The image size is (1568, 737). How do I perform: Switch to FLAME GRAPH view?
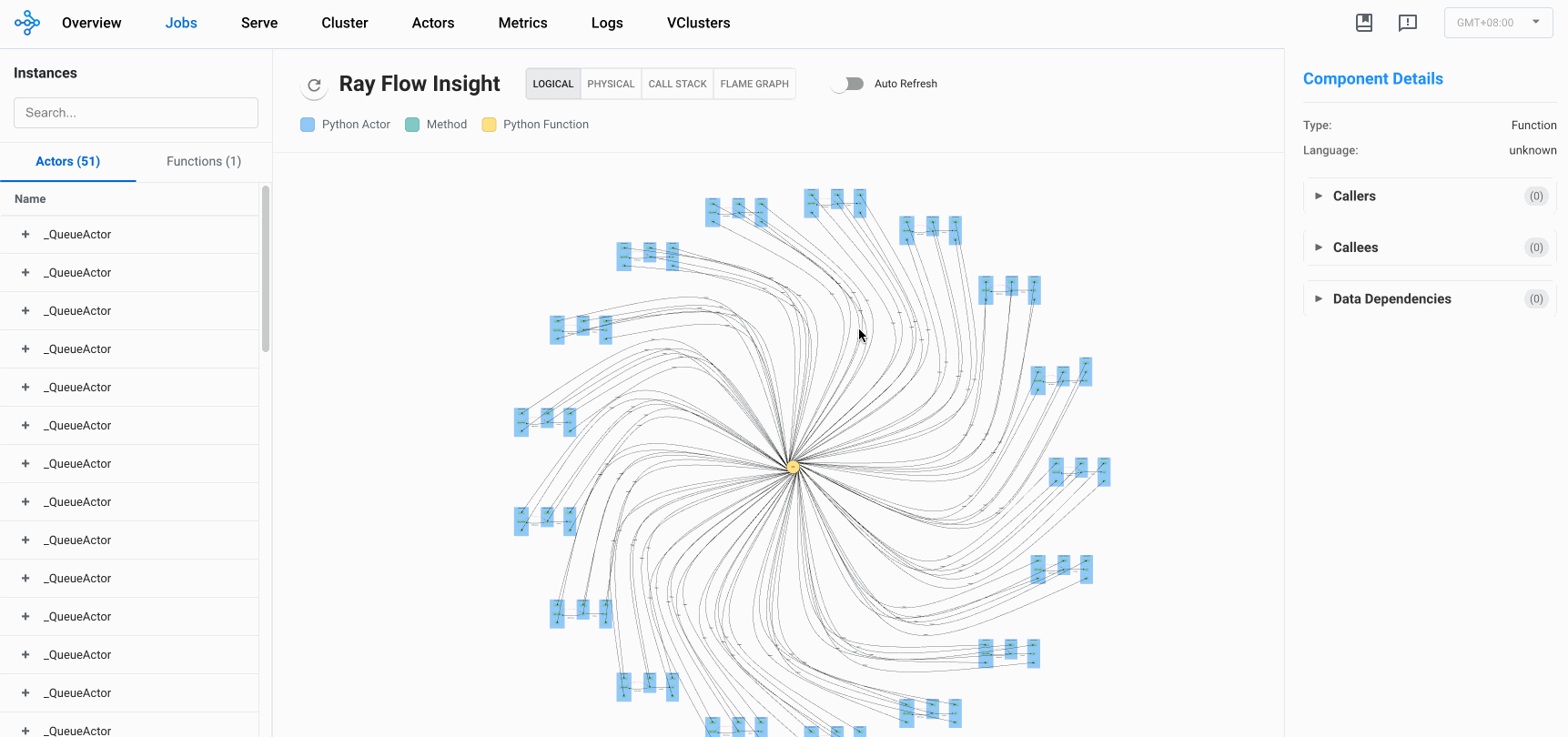point(754,84)
